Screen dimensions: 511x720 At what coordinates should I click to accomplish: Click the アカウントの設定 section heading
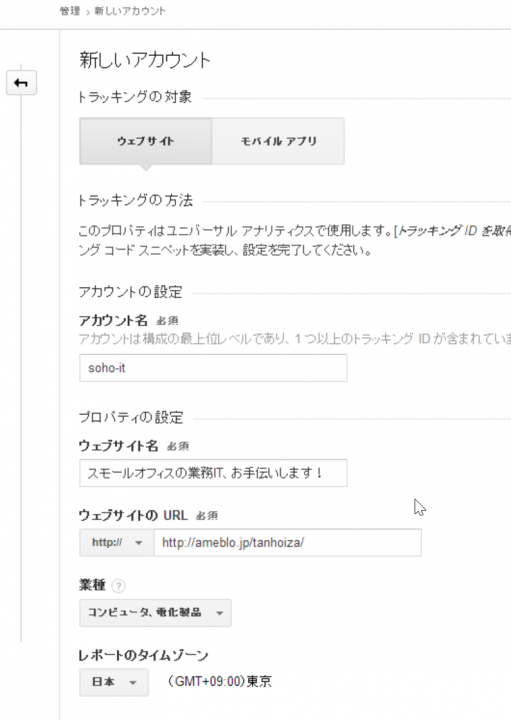[x=130, y=292]
